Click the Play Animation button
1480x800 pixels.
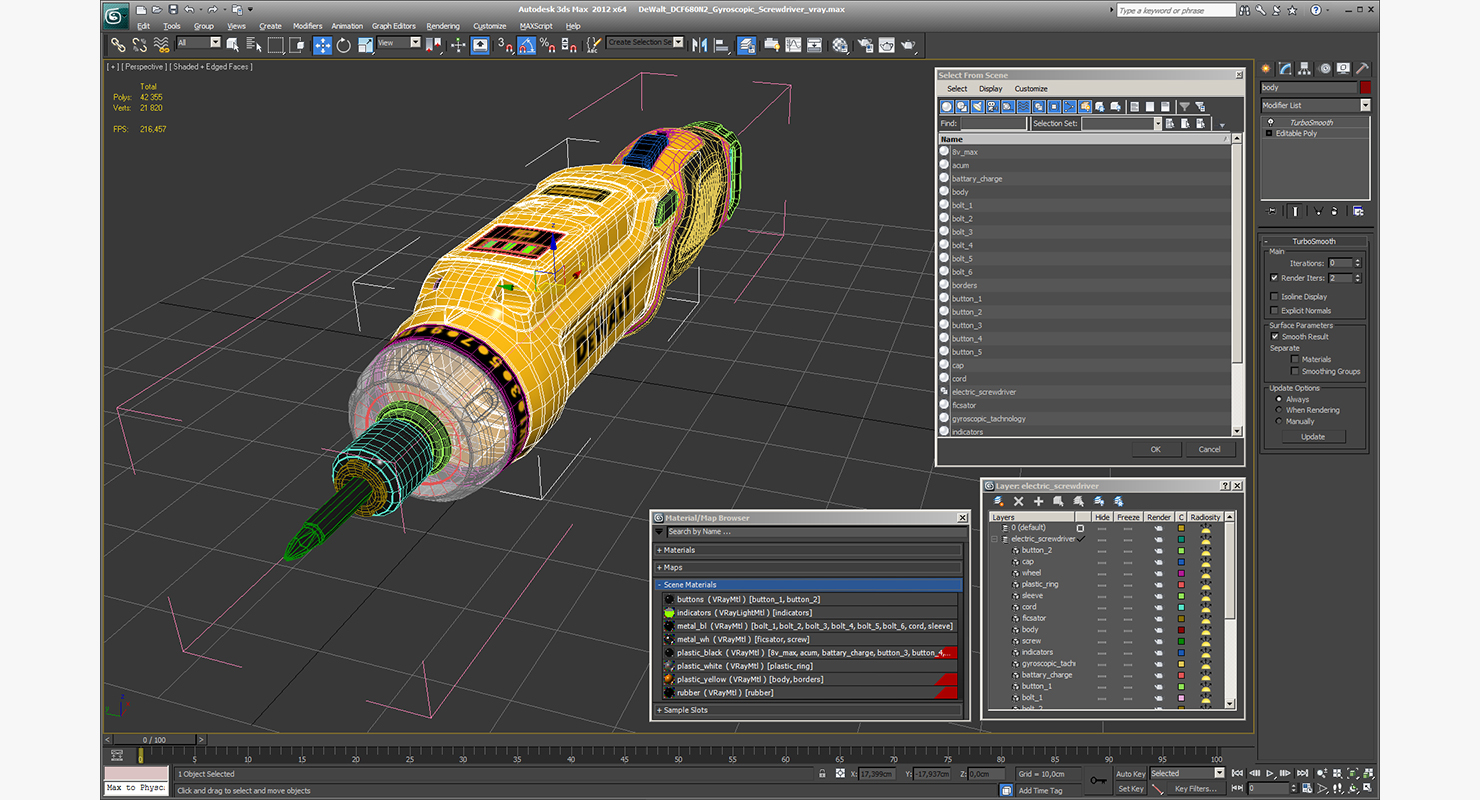[1270, 773]
